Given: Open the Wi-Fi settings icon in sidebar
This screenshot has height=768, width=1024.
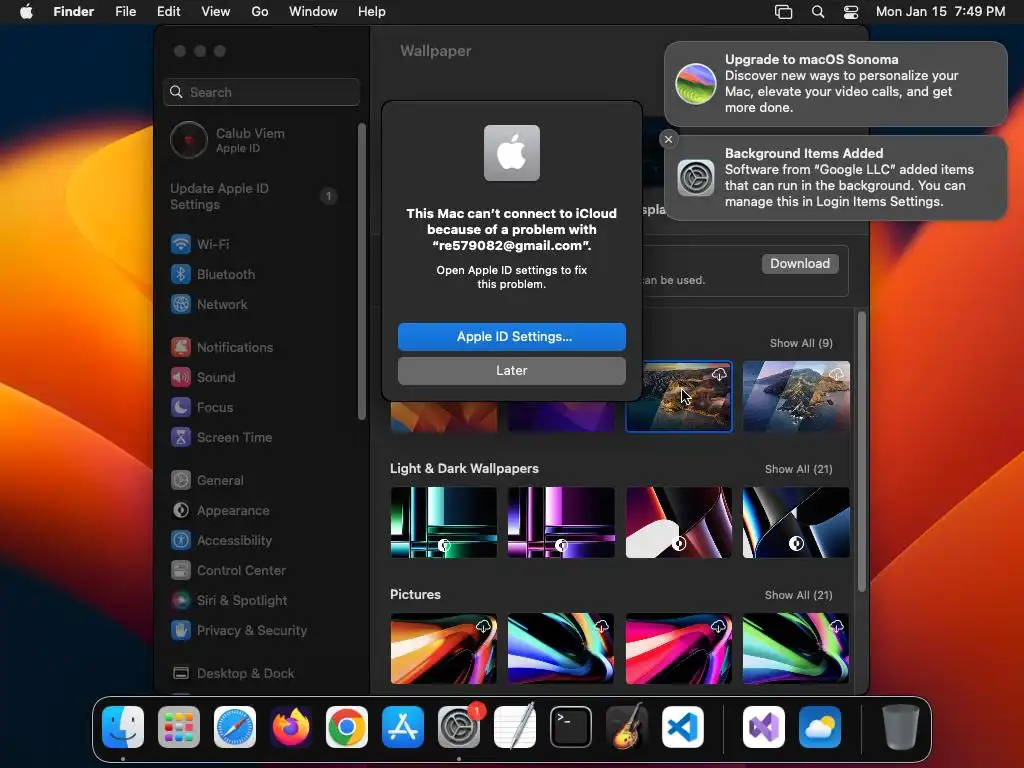Looking at the screenshot, I should tap(181, 244).
